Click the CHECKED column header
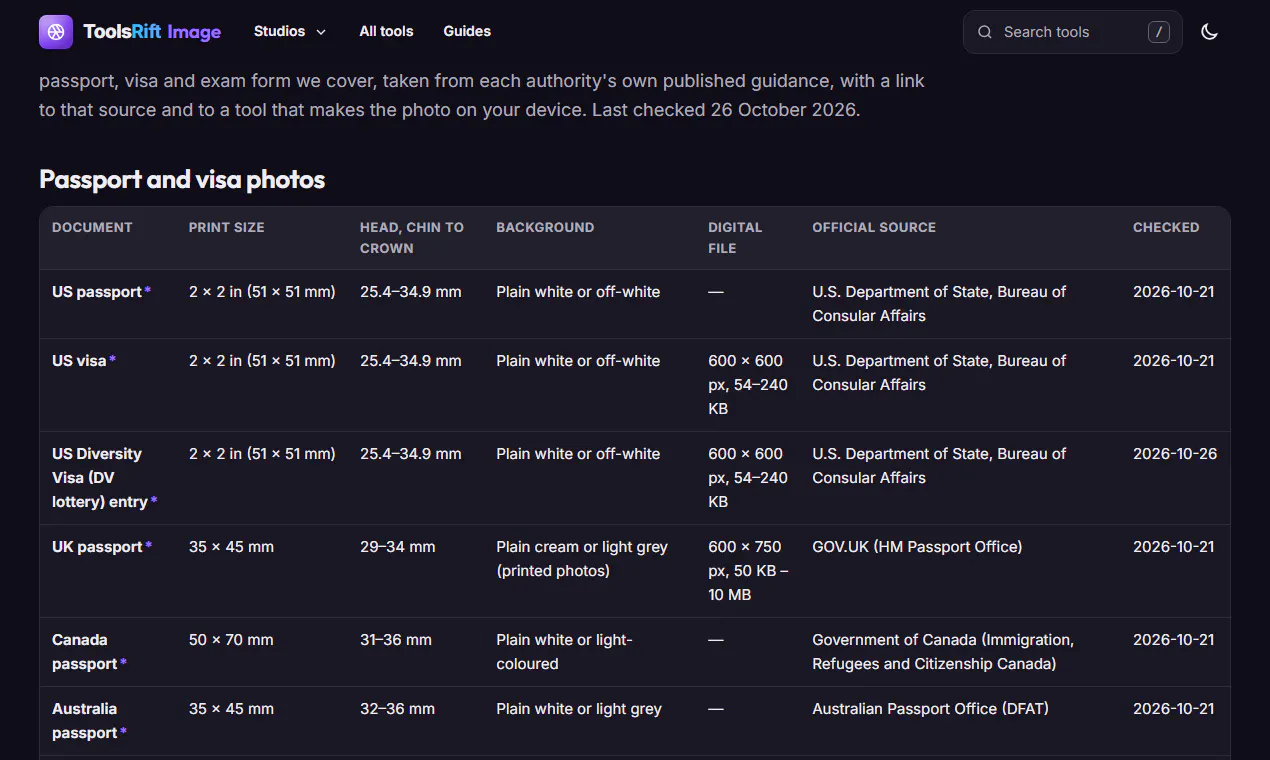This screenshot has width=1270, height=760. (1166, 228)
